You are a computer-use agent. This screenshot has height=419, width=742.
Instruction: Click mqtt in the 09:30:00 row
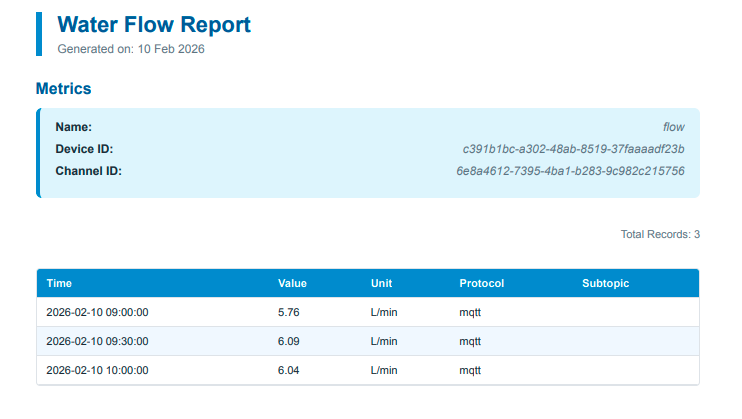(470, 341)
